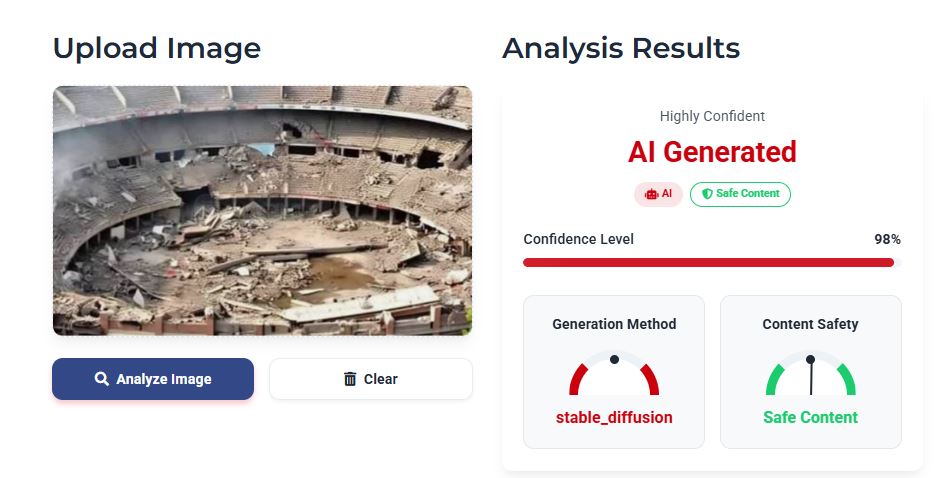The height and width of the screenshot is (478, 946).
Task: Click the 98% confidence value
Action: [887, 240]
